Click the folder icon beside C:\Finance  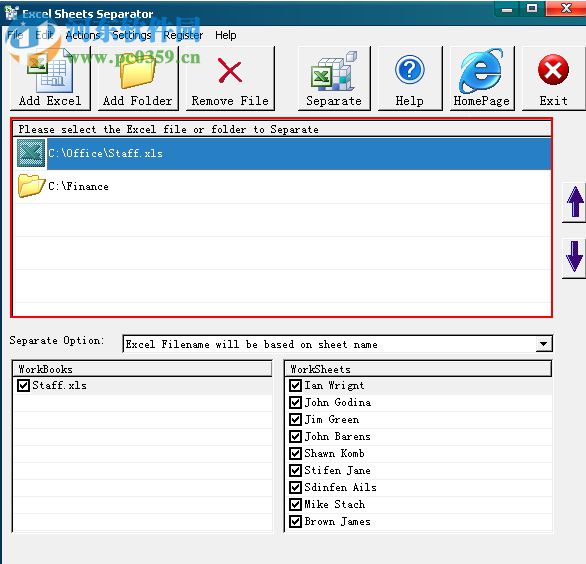point(31,186)
